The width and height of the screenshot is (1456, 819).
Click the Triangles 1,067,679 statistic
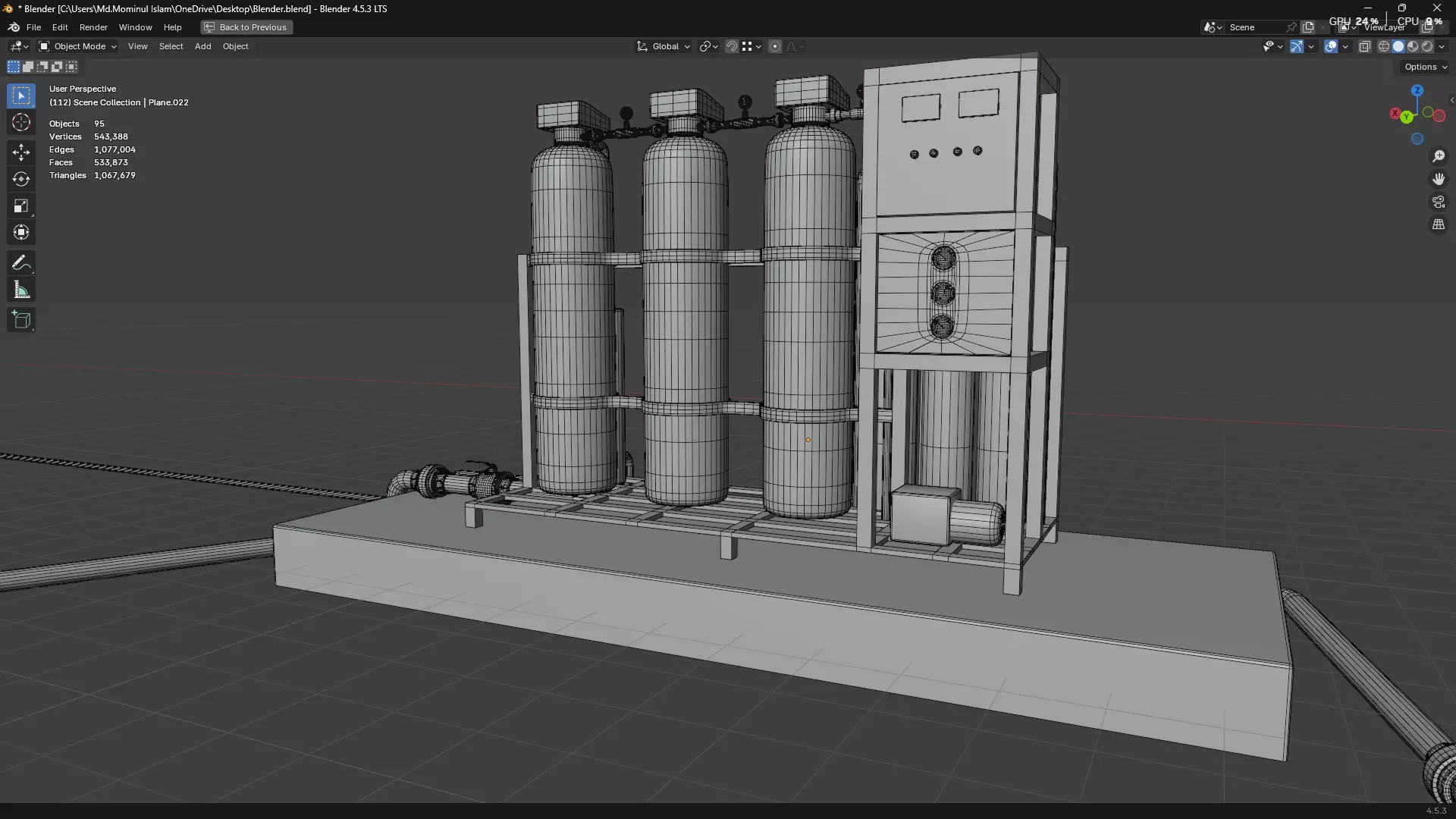93,175
